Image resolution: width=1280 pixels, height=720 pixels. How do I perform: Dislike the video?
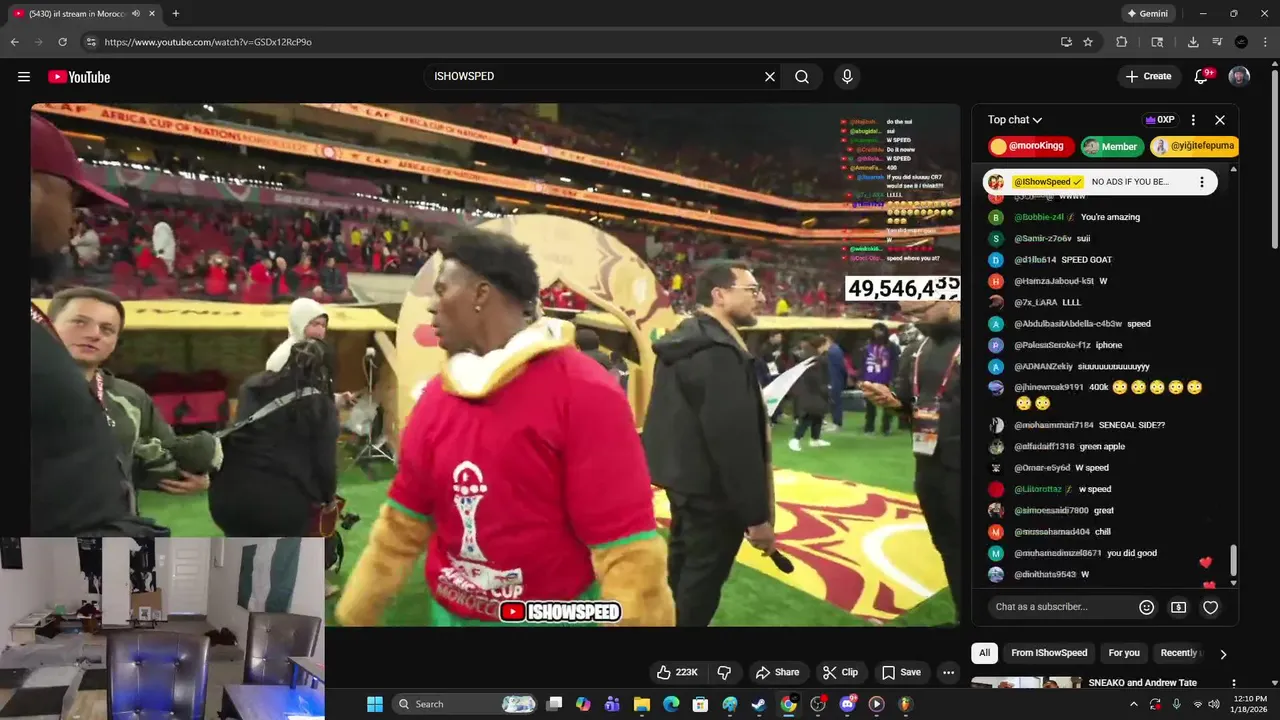click(725, 672)
